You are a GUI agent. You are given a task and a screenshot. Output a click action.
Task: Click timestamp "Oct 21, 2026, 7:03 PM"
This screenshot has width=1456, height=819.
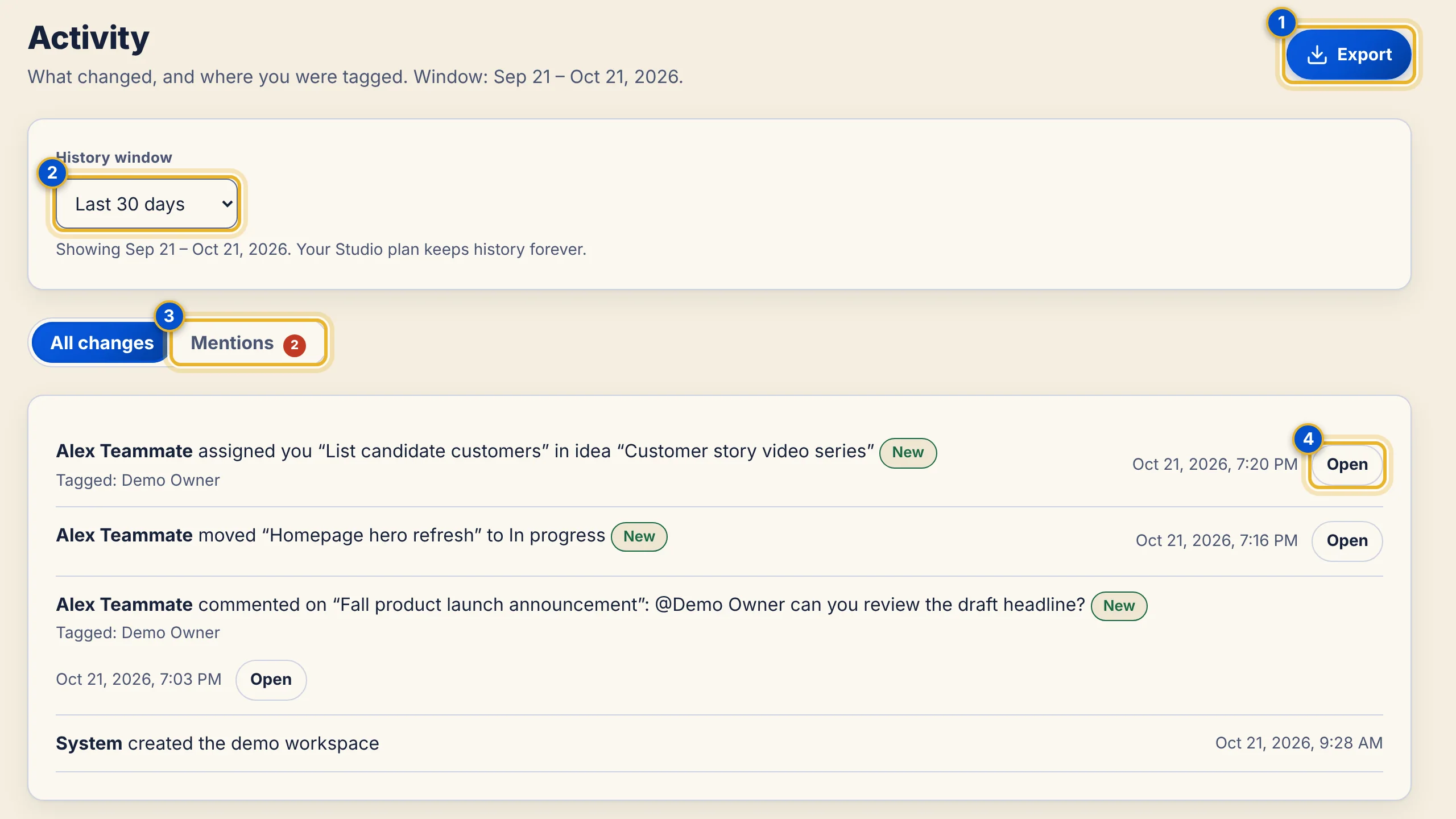[x=138, y=679]
